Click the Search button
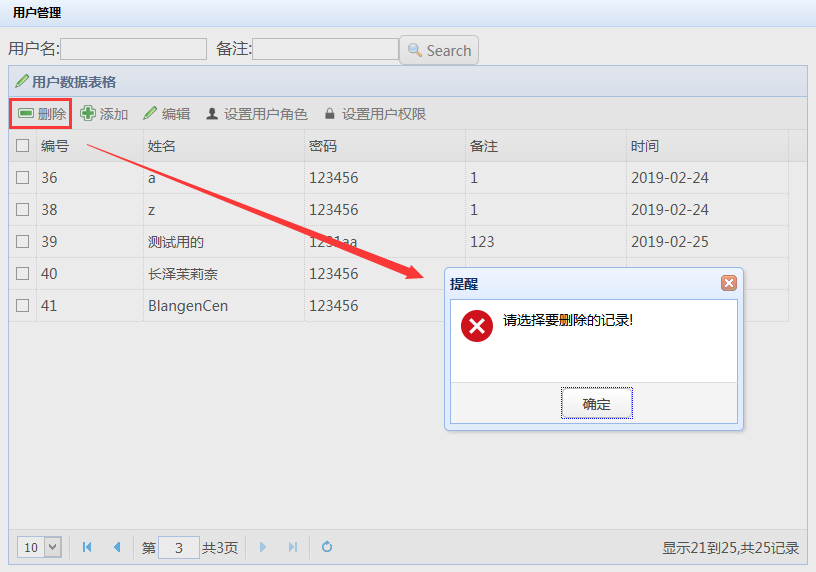Screen dimensions: 816x572 click(439, 50)
